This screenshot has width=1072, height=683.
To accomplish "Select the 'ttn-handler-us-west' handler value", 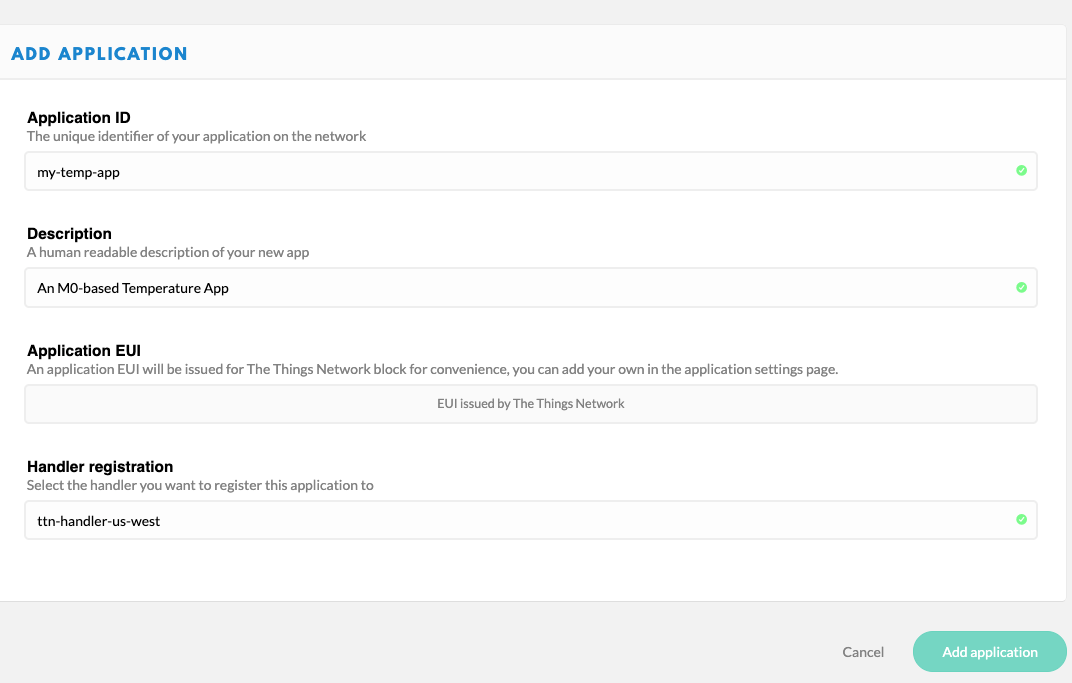I will point(99,521).
